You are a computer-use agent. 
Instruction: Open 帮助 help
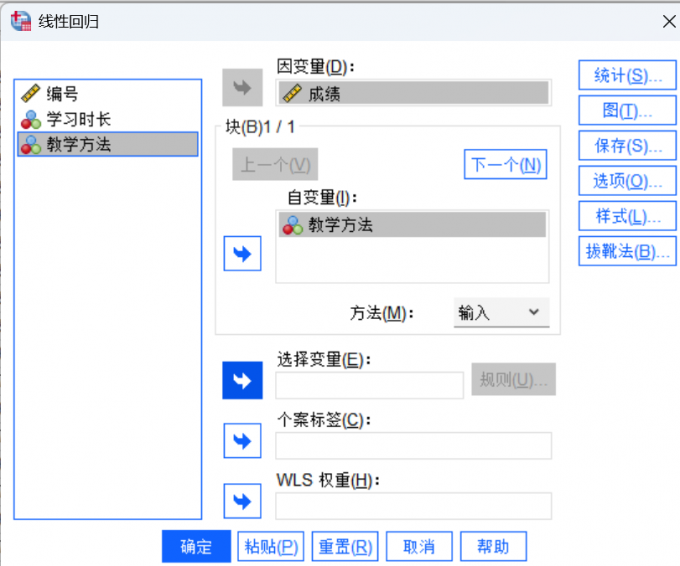click(494, 546)
